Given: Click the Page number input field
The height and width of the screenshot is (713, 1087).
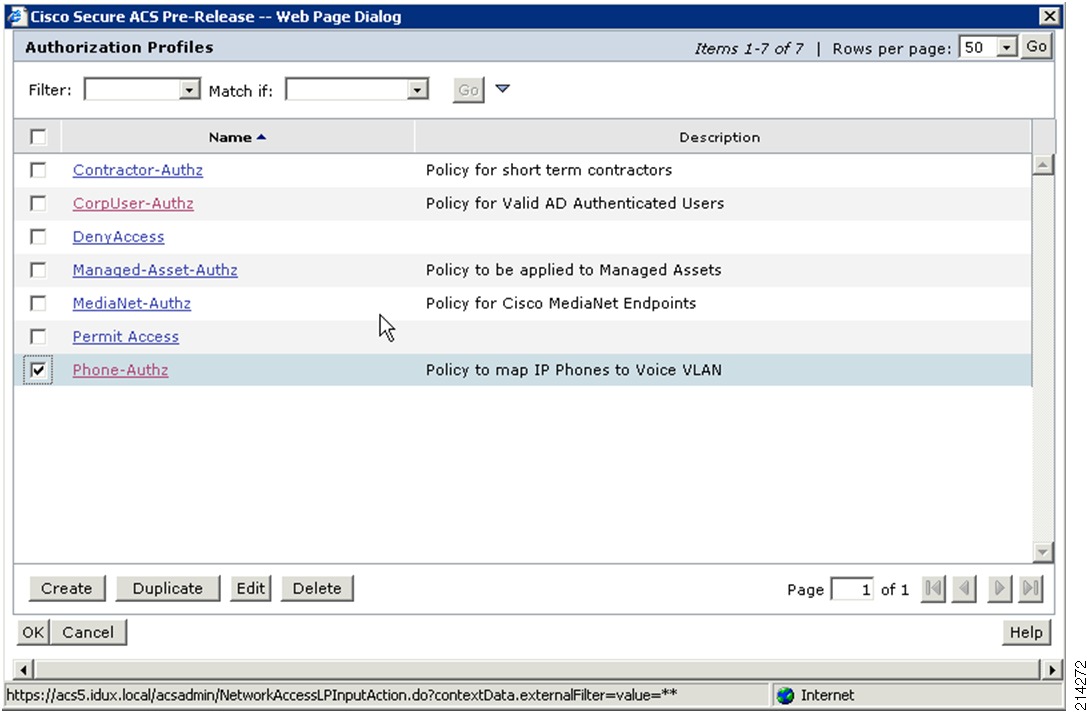Looking at the screenshot, I should click(852, 589).
